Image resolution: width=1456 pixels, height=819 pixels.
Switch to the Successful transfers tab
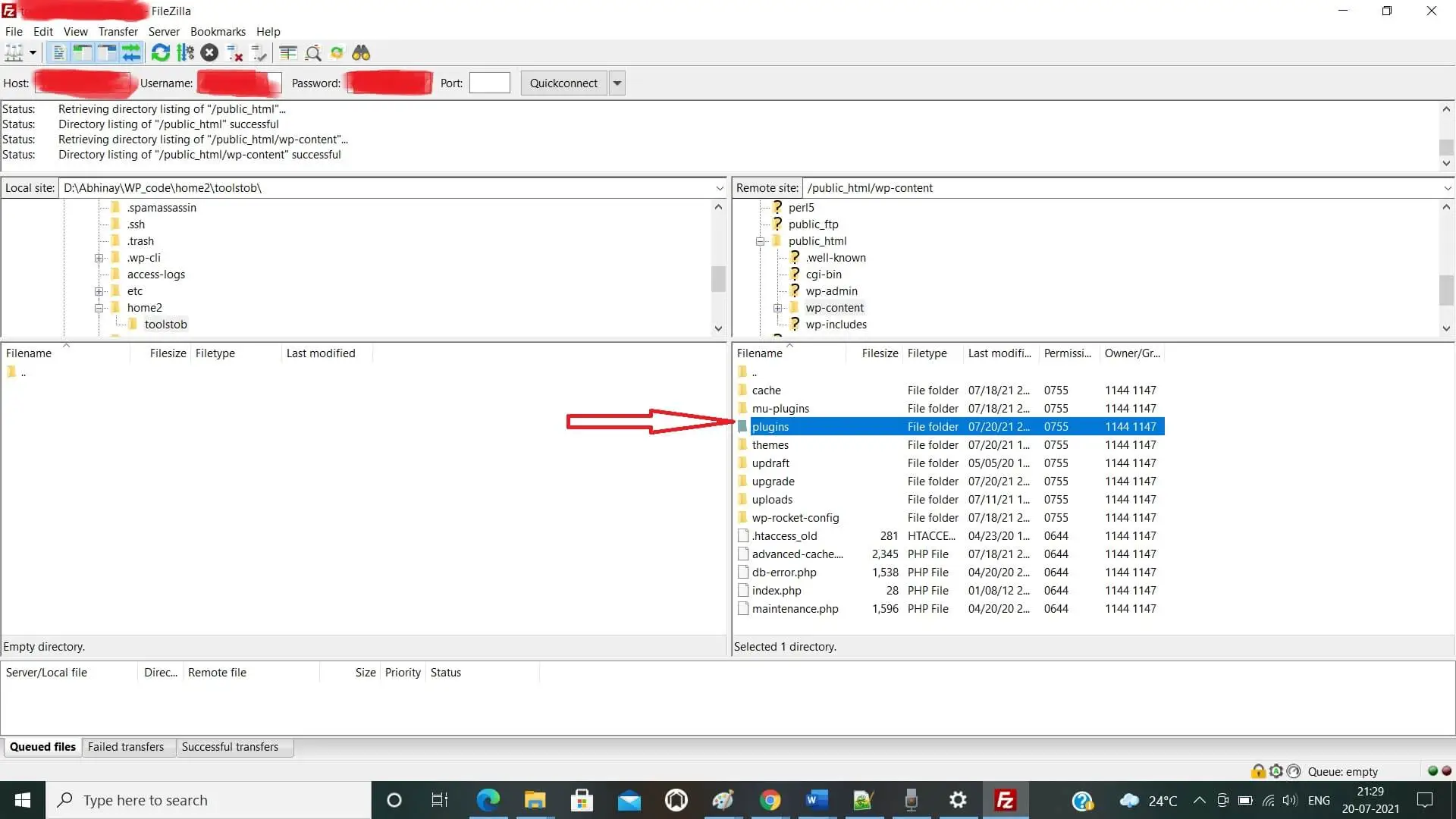pyautogui.click(x=230, y=747)
